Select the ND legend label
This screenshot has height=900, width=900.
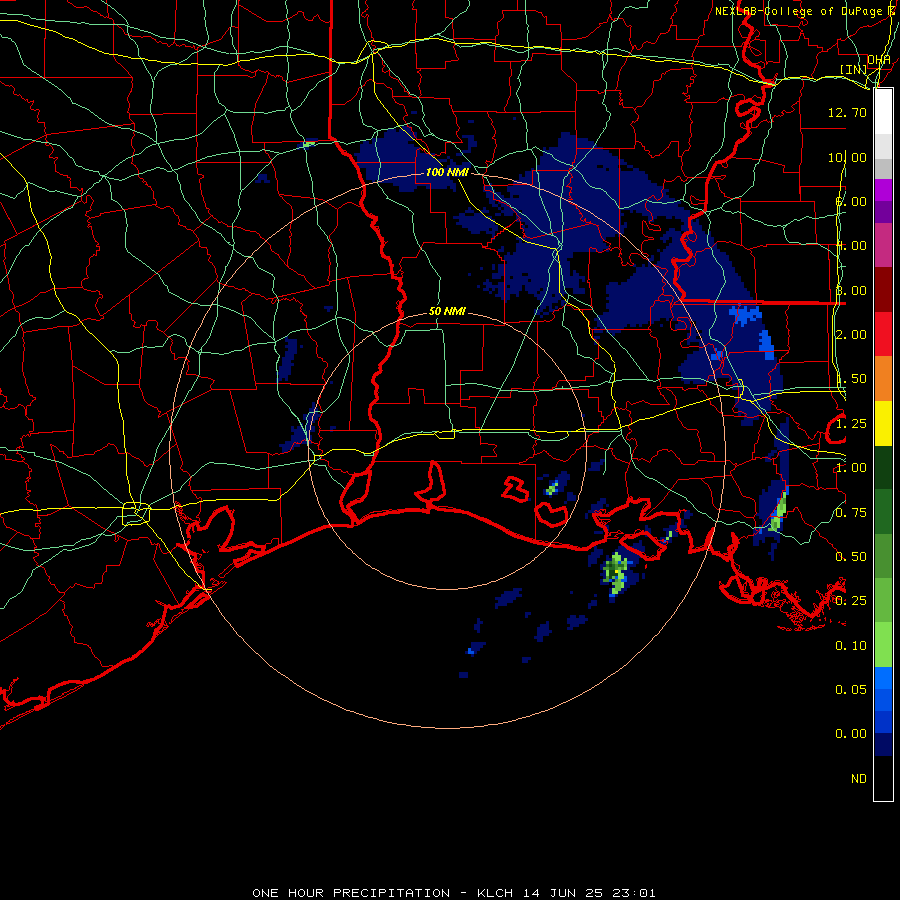(859, 779)
